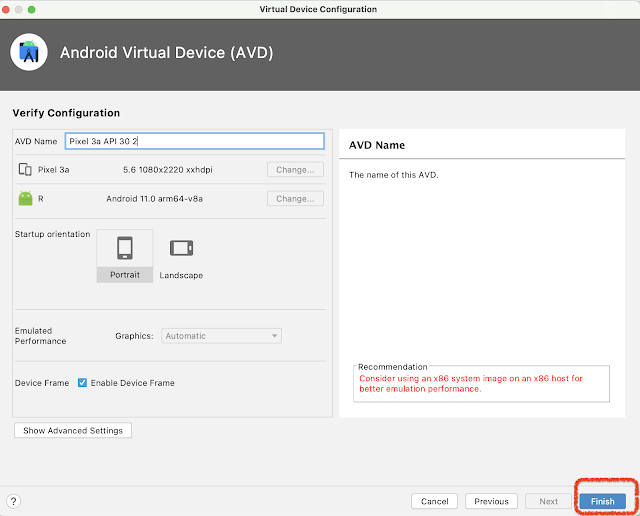The image size is (640, 516).
Task: Click the Finish button
Action: (x=602, y=501)
